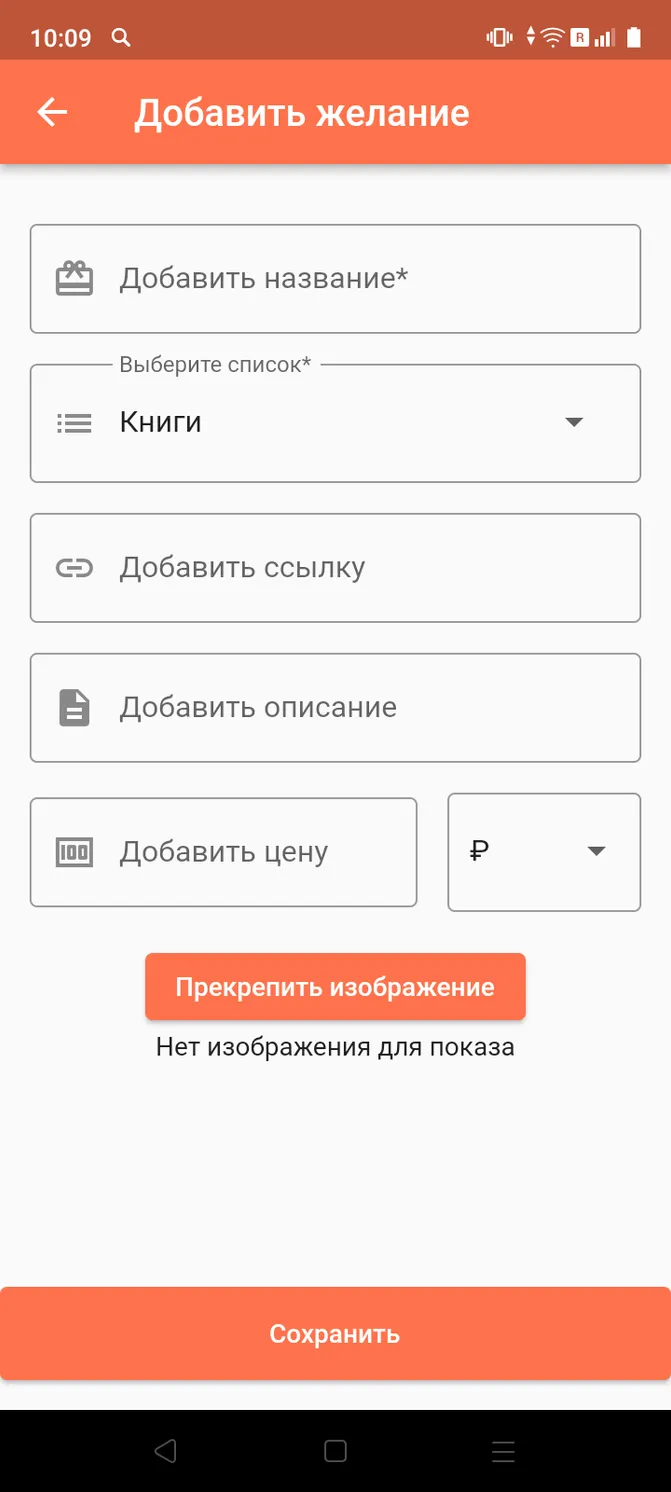This screenshot has height=1492, width=671.
Task: Open the Выберите список selector
Action: [335, 423]
